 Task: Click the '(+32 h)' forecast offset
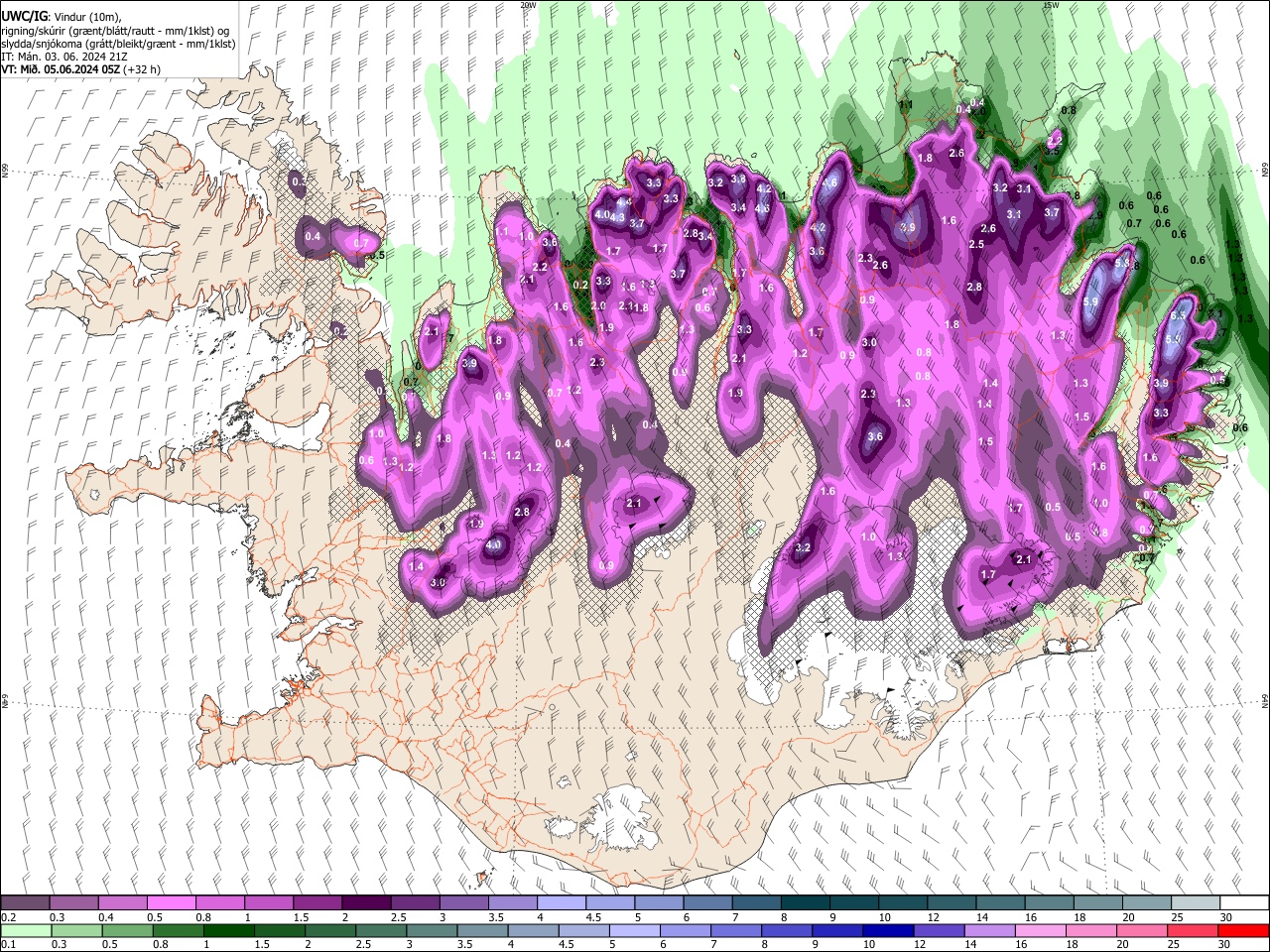(x=143, y=69)
